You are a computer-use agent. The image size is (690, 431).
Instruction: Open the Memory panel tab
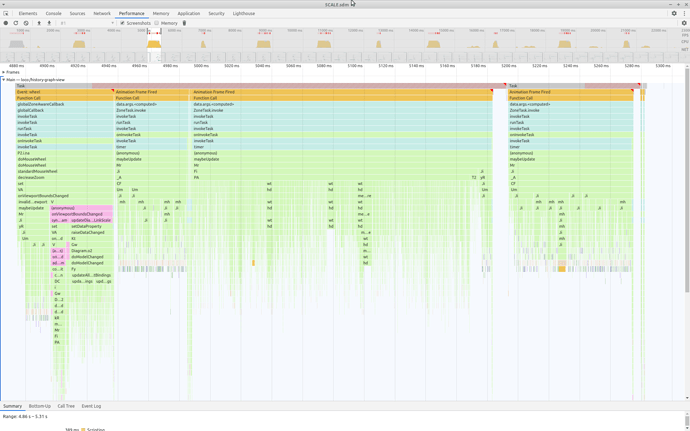161,14
